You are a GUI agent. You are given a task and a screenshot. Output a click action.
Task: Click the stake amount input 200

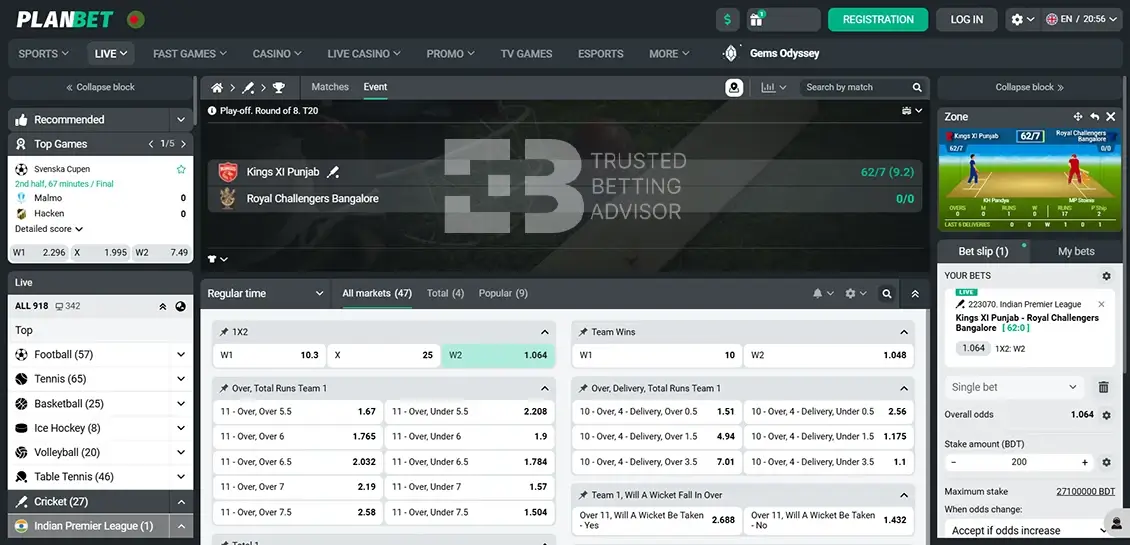point(1019,462)
